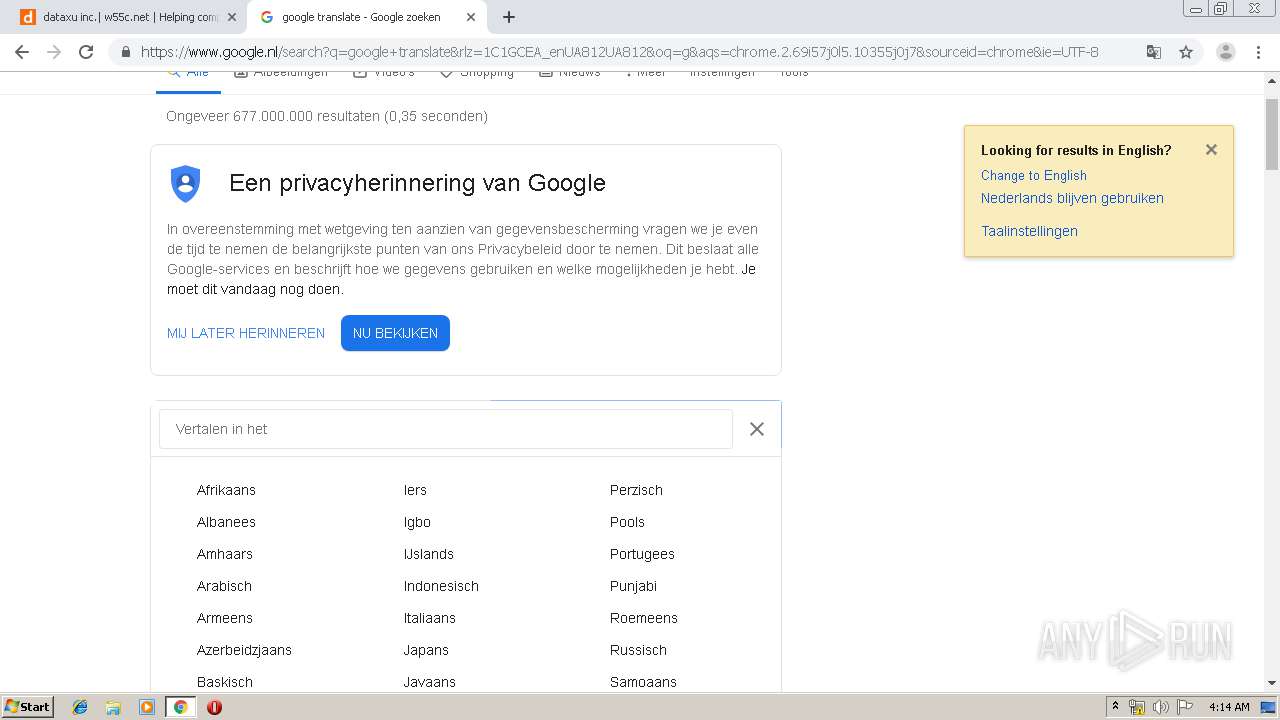1280x720 pixels.
Task: Select Igbo language
Action: (417, 522)
